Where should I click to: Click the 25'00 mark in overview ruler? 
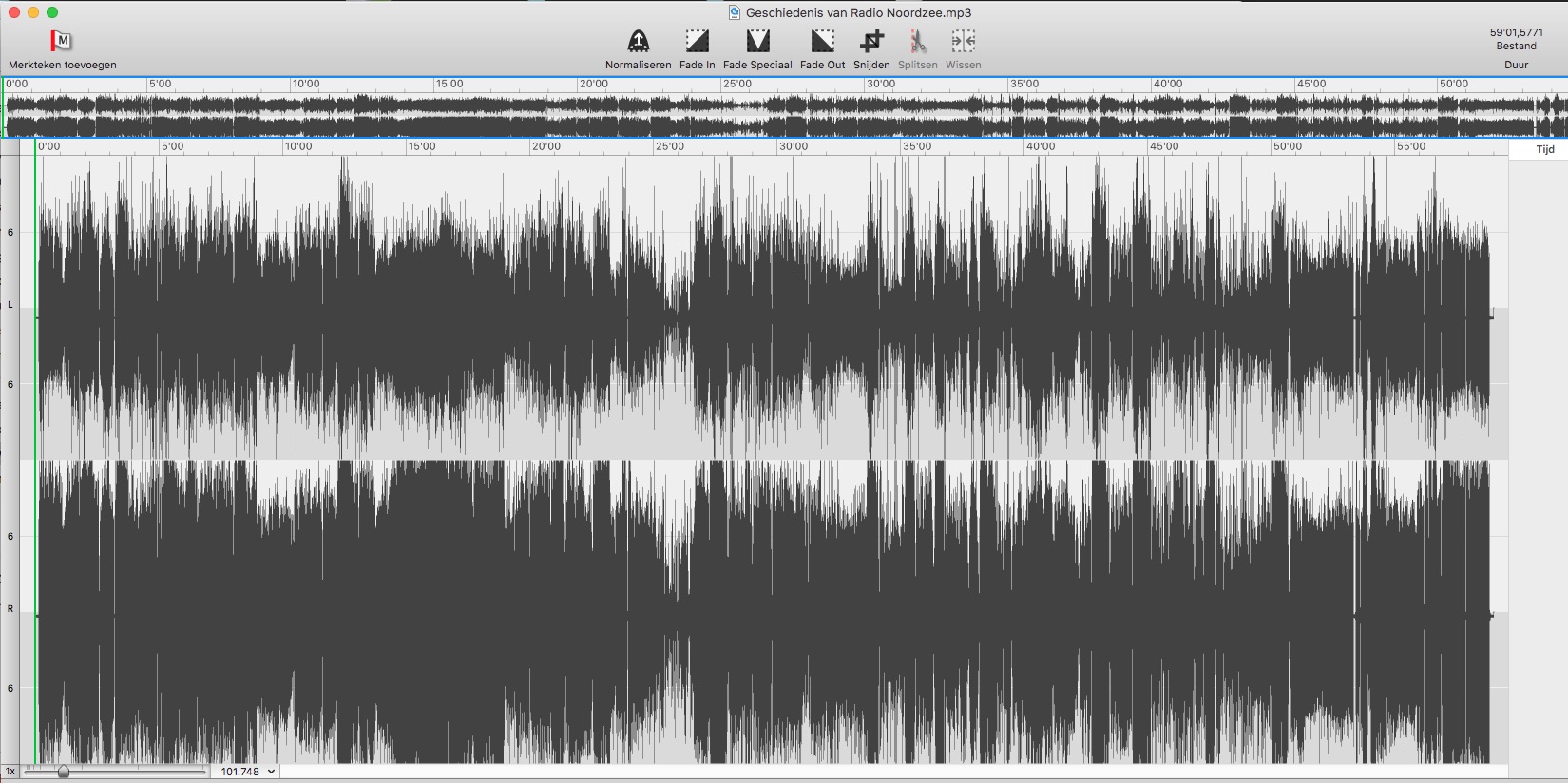click(x=737, y=84)
